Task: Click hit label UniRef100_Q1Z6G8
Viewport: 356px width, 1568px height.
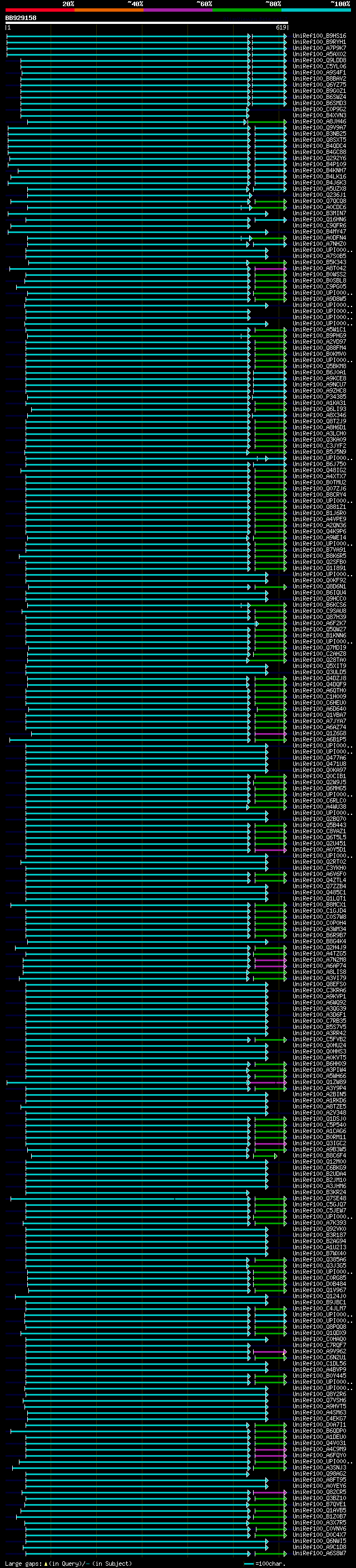Action: [x=319, y=734]
